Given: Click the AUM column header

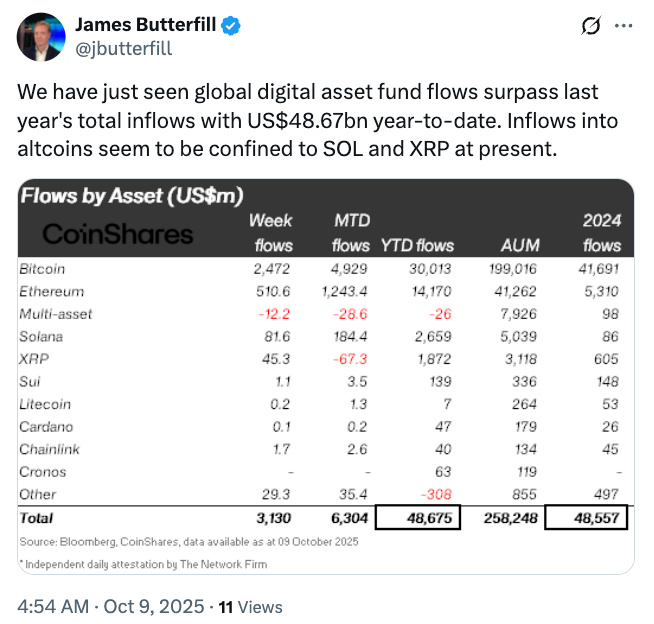Looking at the screenshot, I should pos(519,245).
